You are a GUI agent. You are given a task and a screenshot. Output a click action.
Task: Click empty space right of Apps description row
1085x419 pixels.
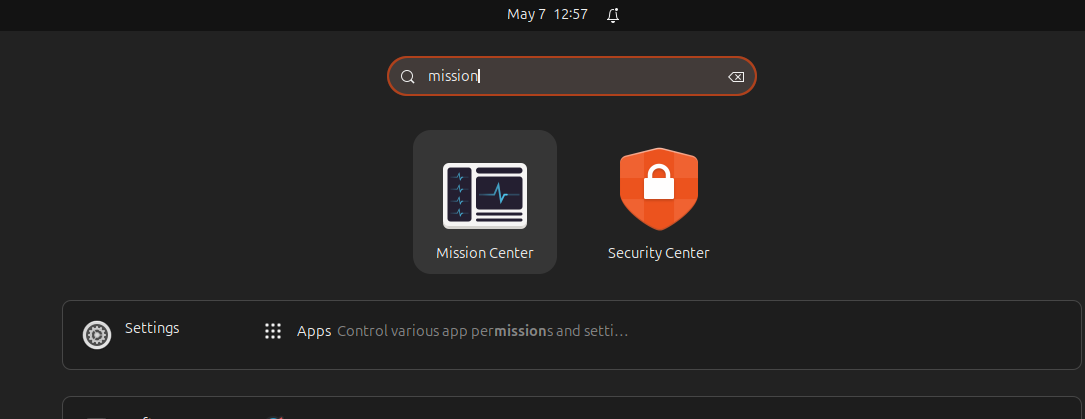coord(851,332)
